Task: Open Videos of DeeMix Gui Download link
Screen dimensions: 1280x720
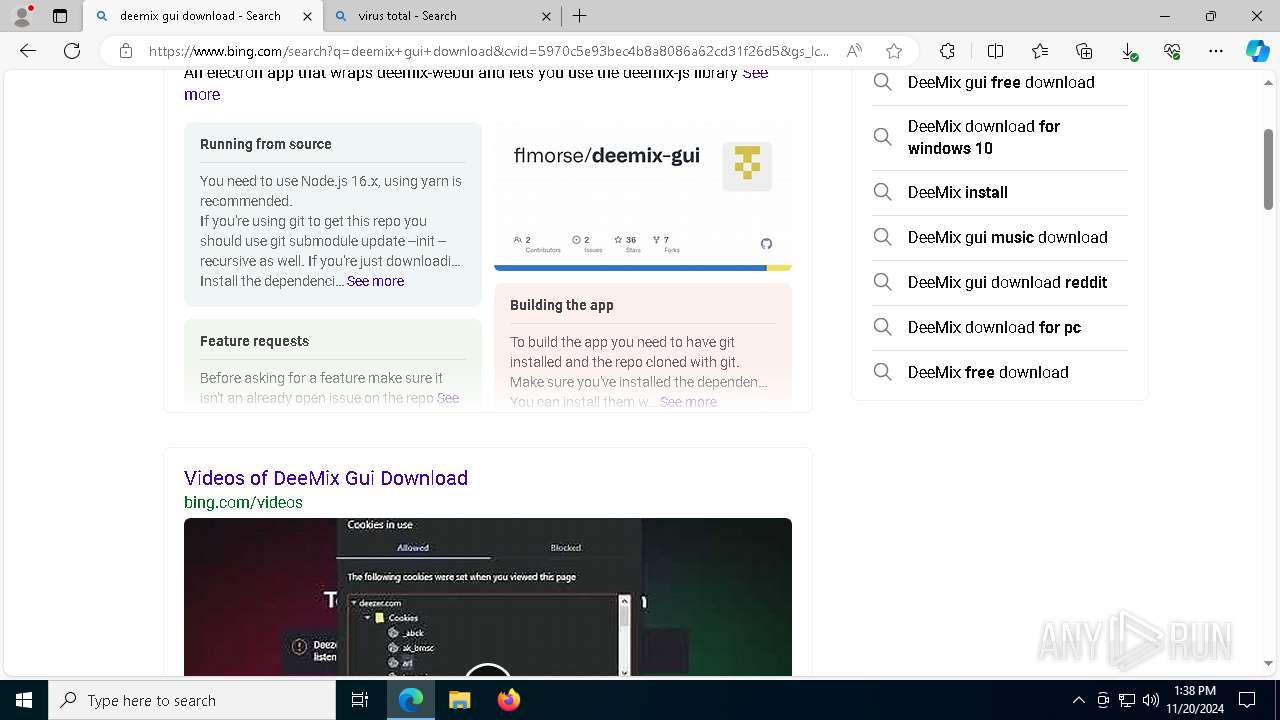Action: coord(326,478)
